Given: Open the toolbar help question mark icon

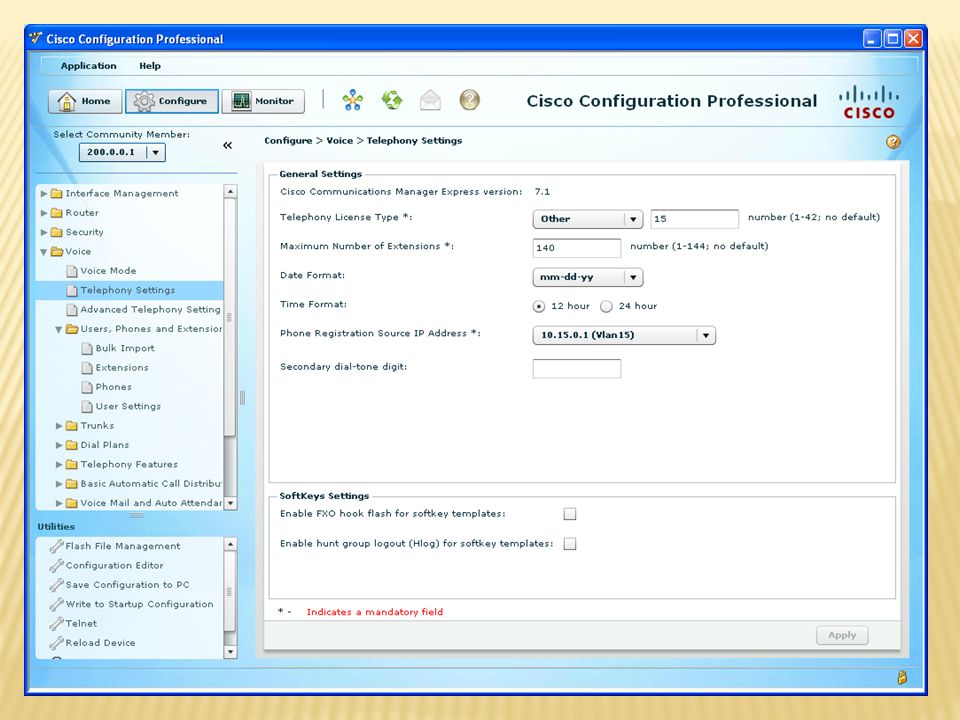Looking at the screenshot, I should click(x=470, y=100).
